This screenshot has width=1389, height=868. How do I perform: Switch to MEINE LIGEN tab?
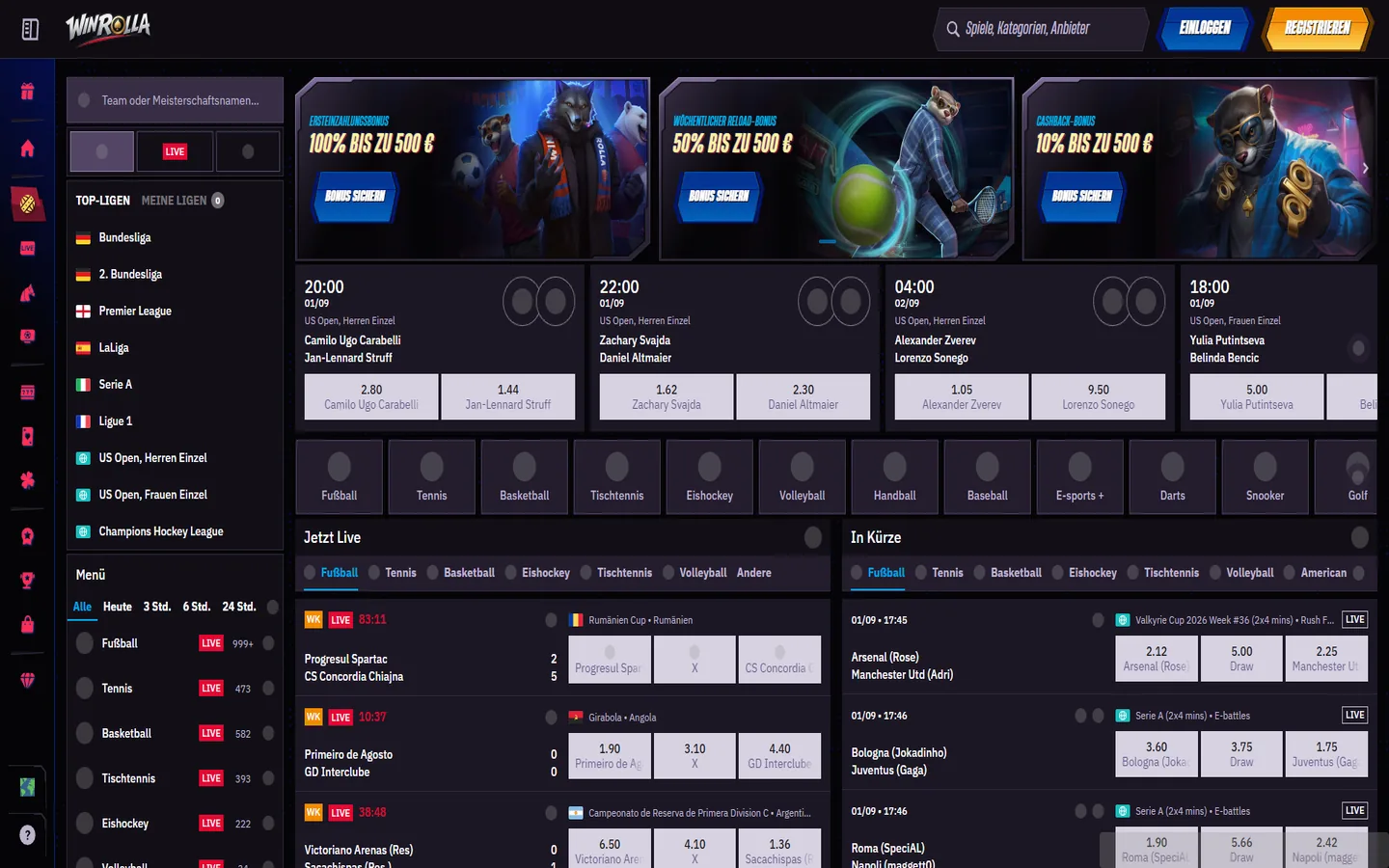(x=182, y=201)
